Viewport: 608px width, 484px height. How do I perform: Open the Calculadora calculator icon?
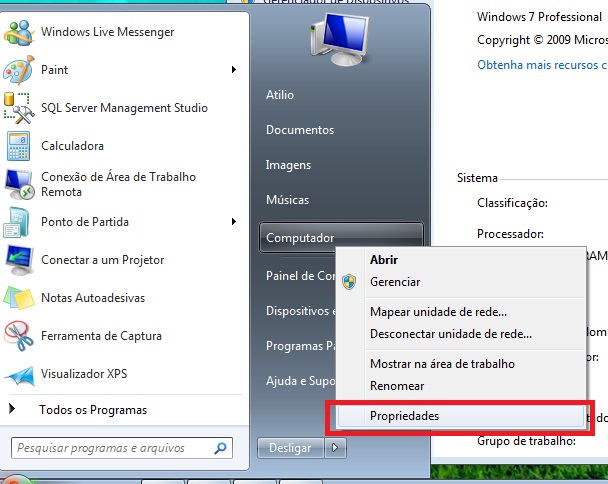(18, 146)
